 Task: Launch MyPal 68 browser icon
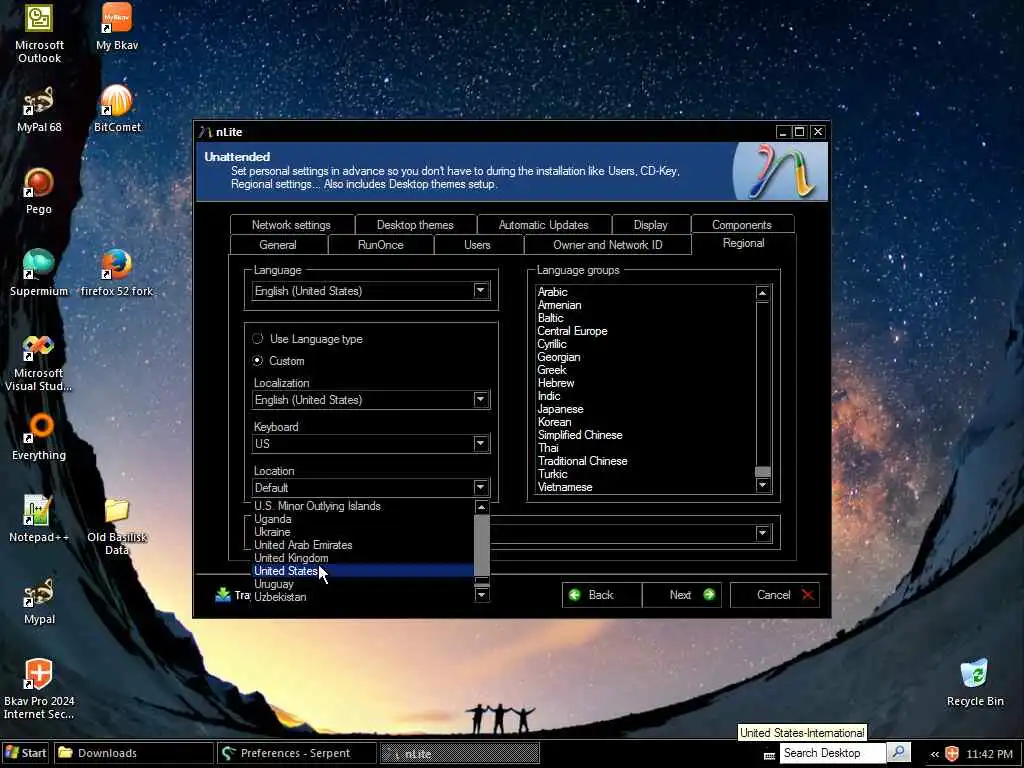[x=39, y=109]
